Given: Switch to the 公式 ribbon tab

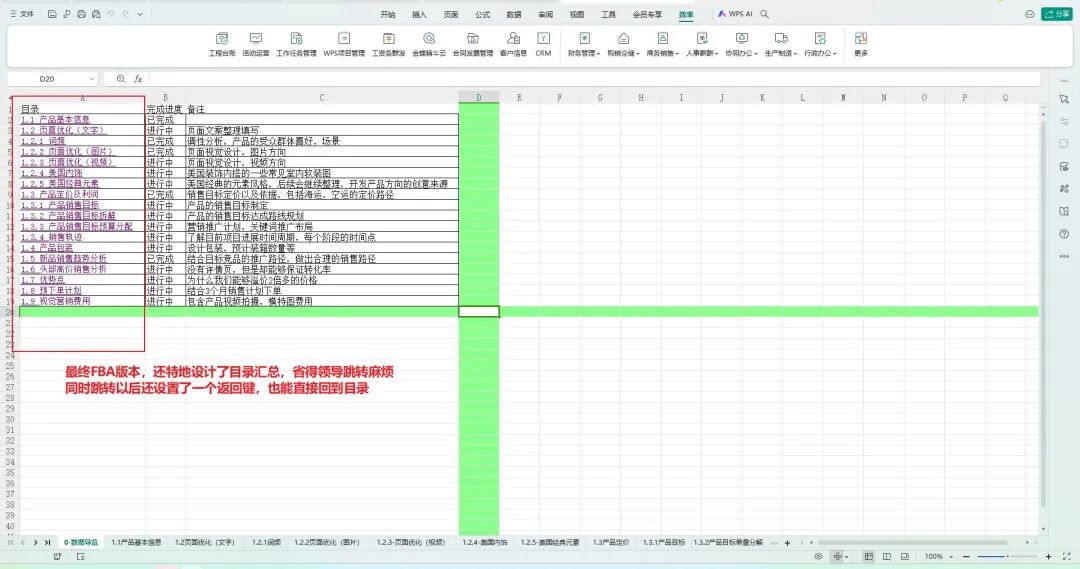Looking at the screenshot, I should tap(483, 14).
